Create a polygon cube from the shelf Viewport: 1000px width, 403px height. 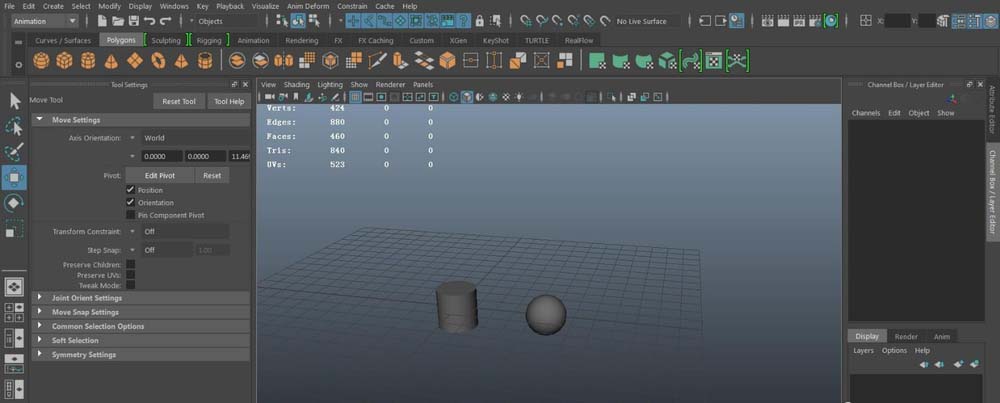[64, 61]
